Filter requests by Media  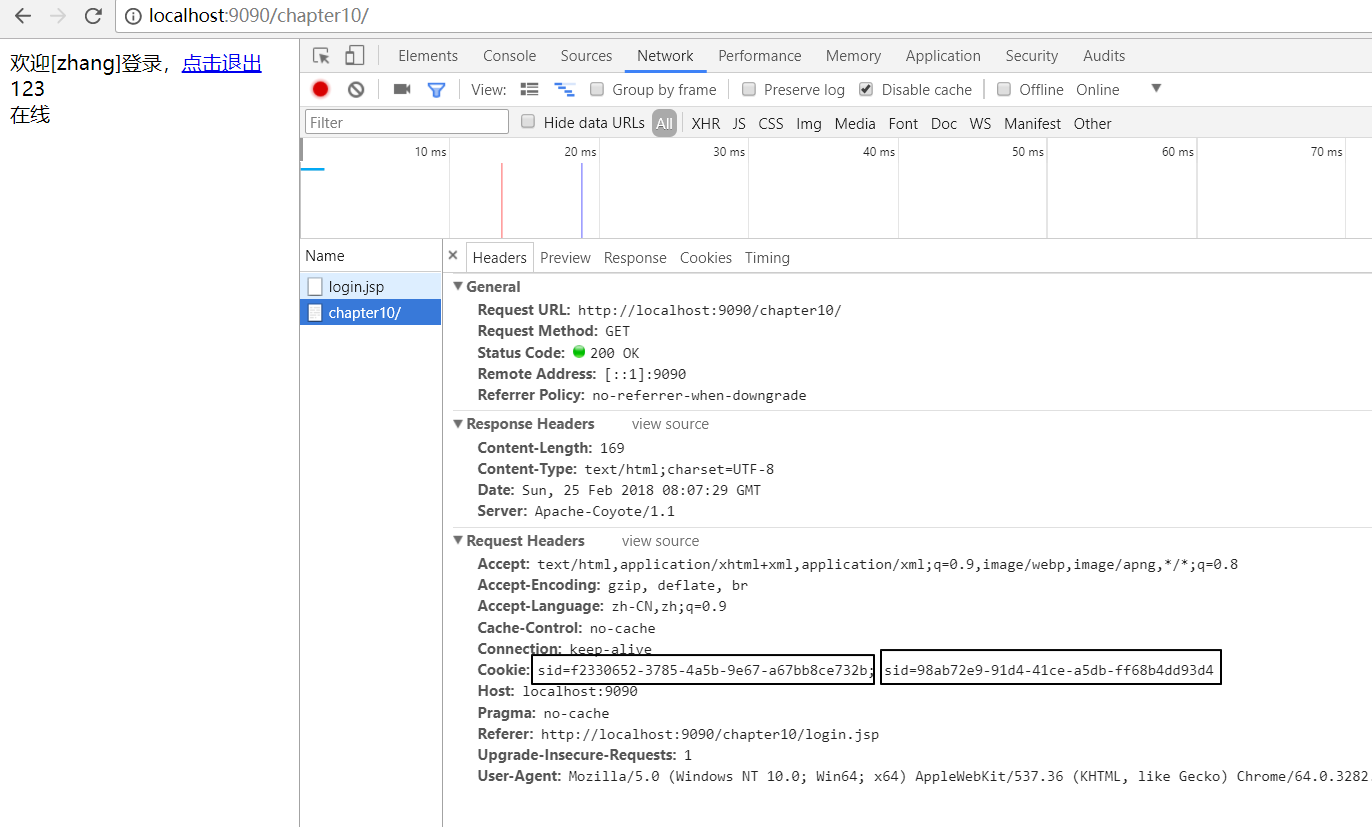[x=855, y=123]
